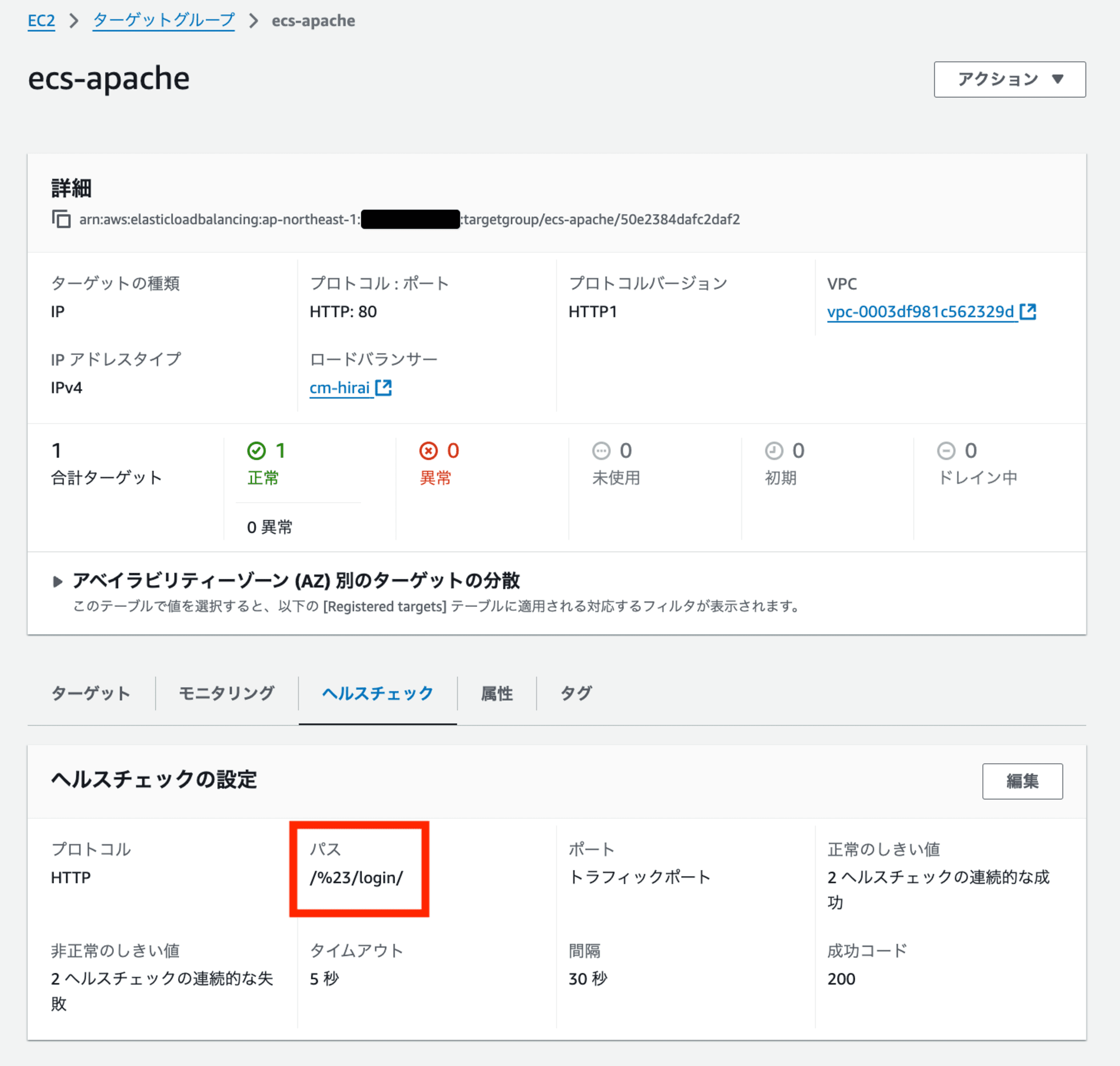Click the 30 秒 interval value
Screen dimensions: 1120x1066
click(588, 979)
